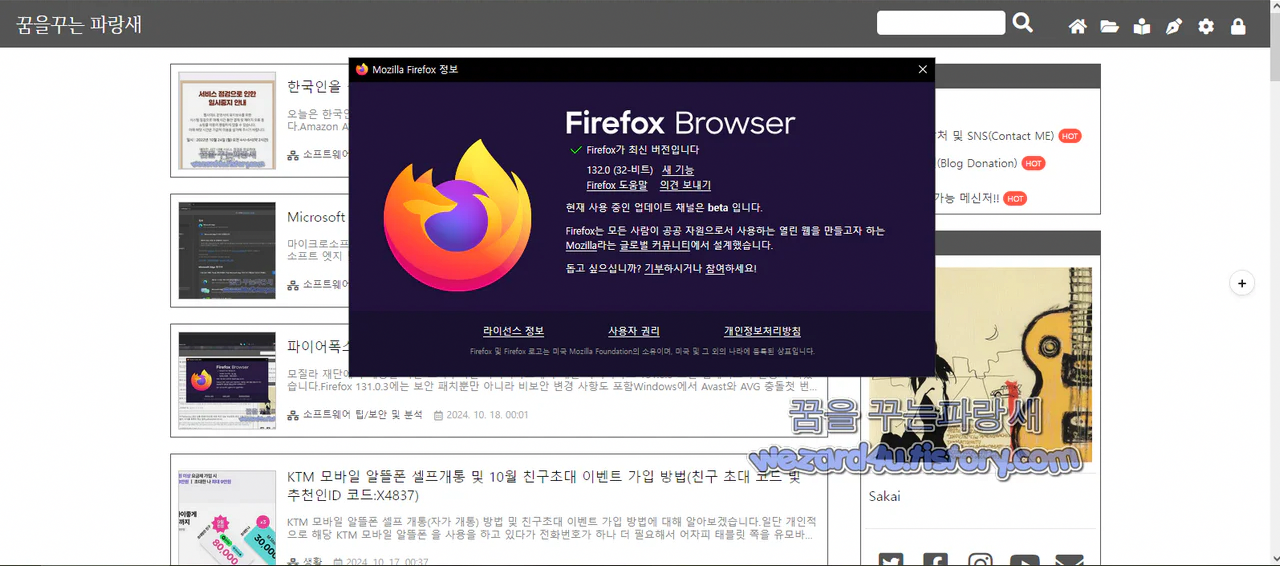Click HOT badge next to Blog Donation
Viewport: 1280px width, 566px height.
(x=1033, y=163)
